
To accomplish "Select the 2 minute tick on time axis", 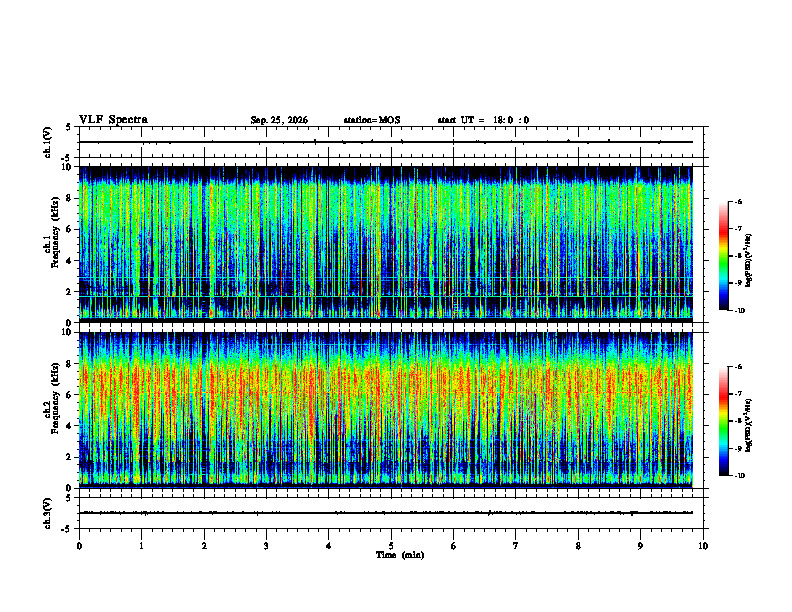I will tap(204, 546).
